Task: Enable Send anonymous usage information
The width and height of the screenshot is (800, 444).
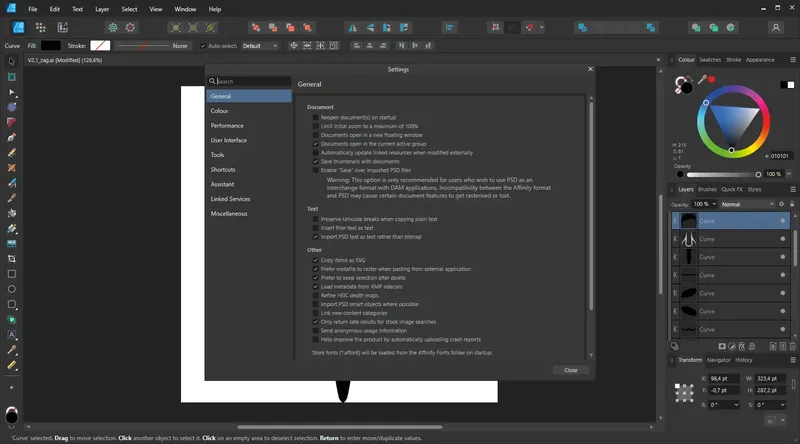Action: click(x=315, y=331)
